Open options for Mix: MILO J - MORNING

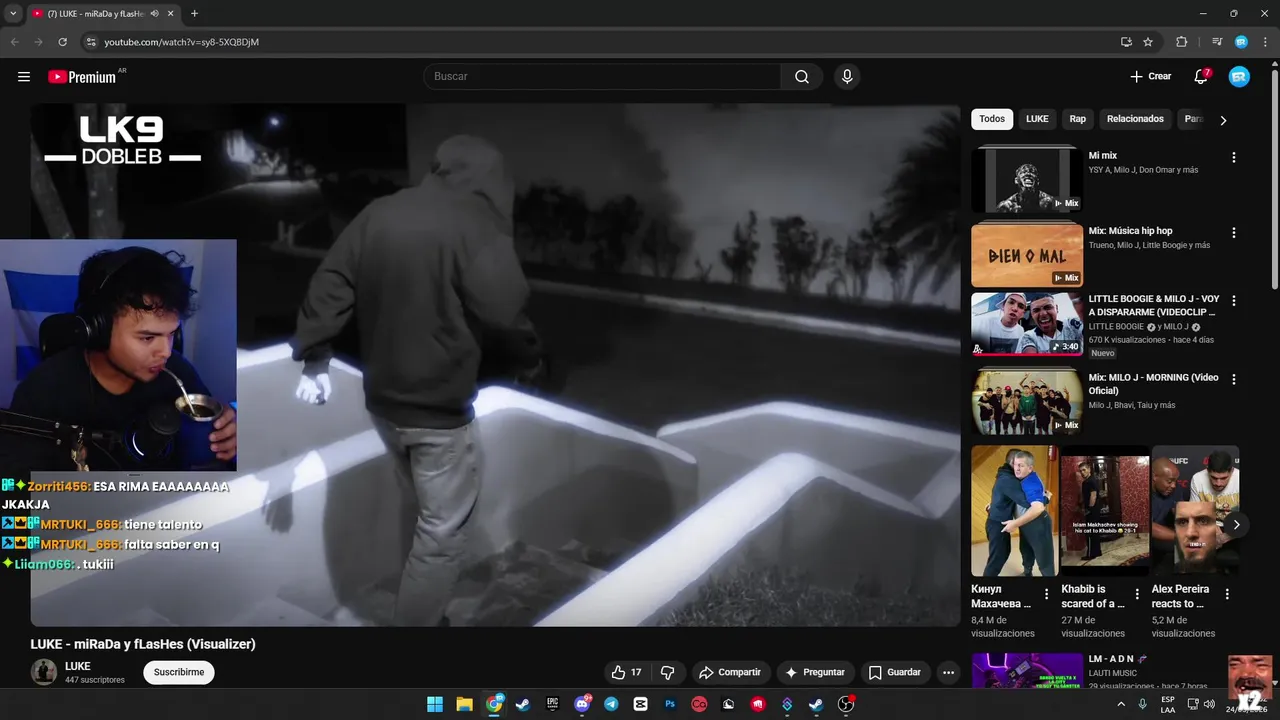1233,379
